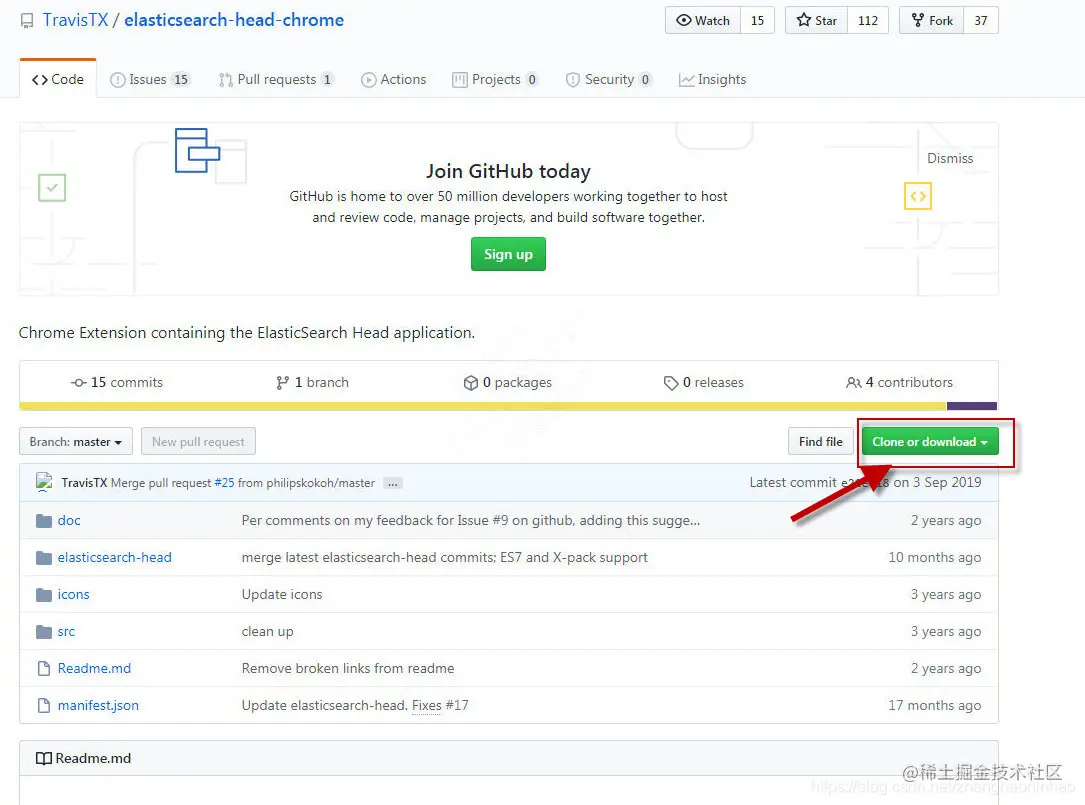The height and width of the screenshot is (805, 1085).
Task: Open the 0 packages link
Action: coord(507,382)
